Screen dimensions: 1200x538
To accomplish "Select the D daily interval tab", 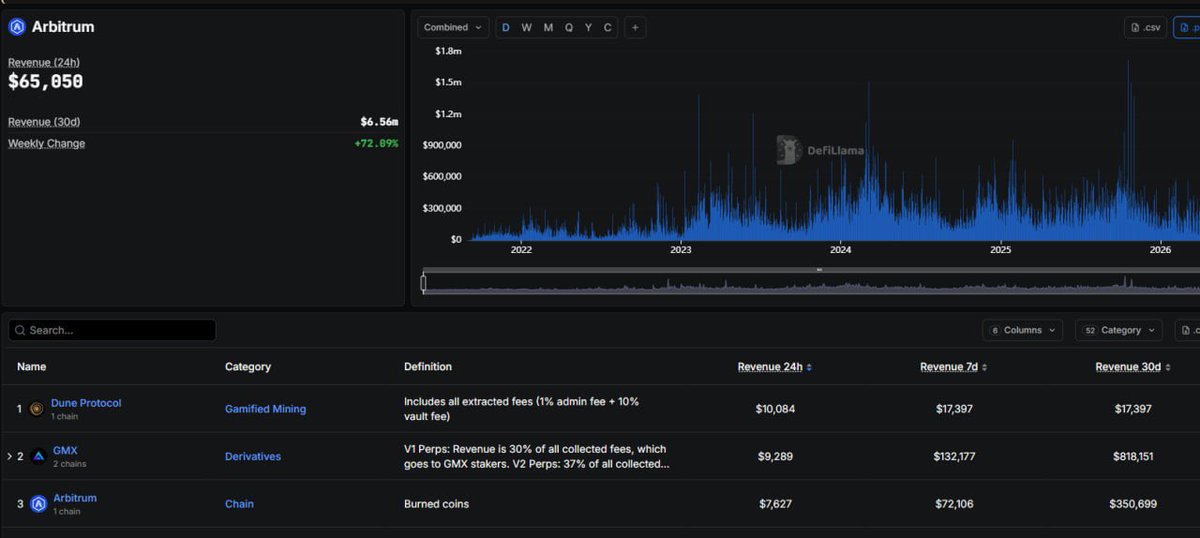I will click(x=505, y=28).
